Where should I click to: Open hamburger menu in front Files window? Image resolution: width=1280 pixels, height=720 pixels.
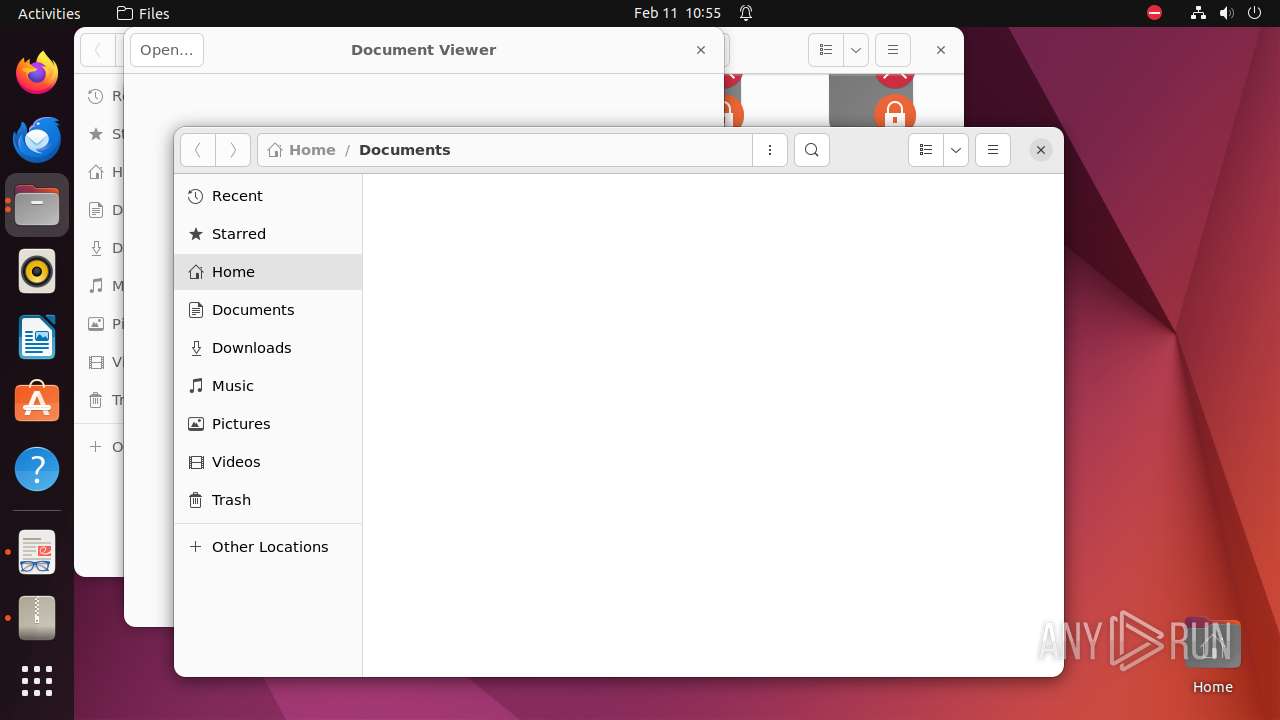pyautogui.click(x=993, y=150)
